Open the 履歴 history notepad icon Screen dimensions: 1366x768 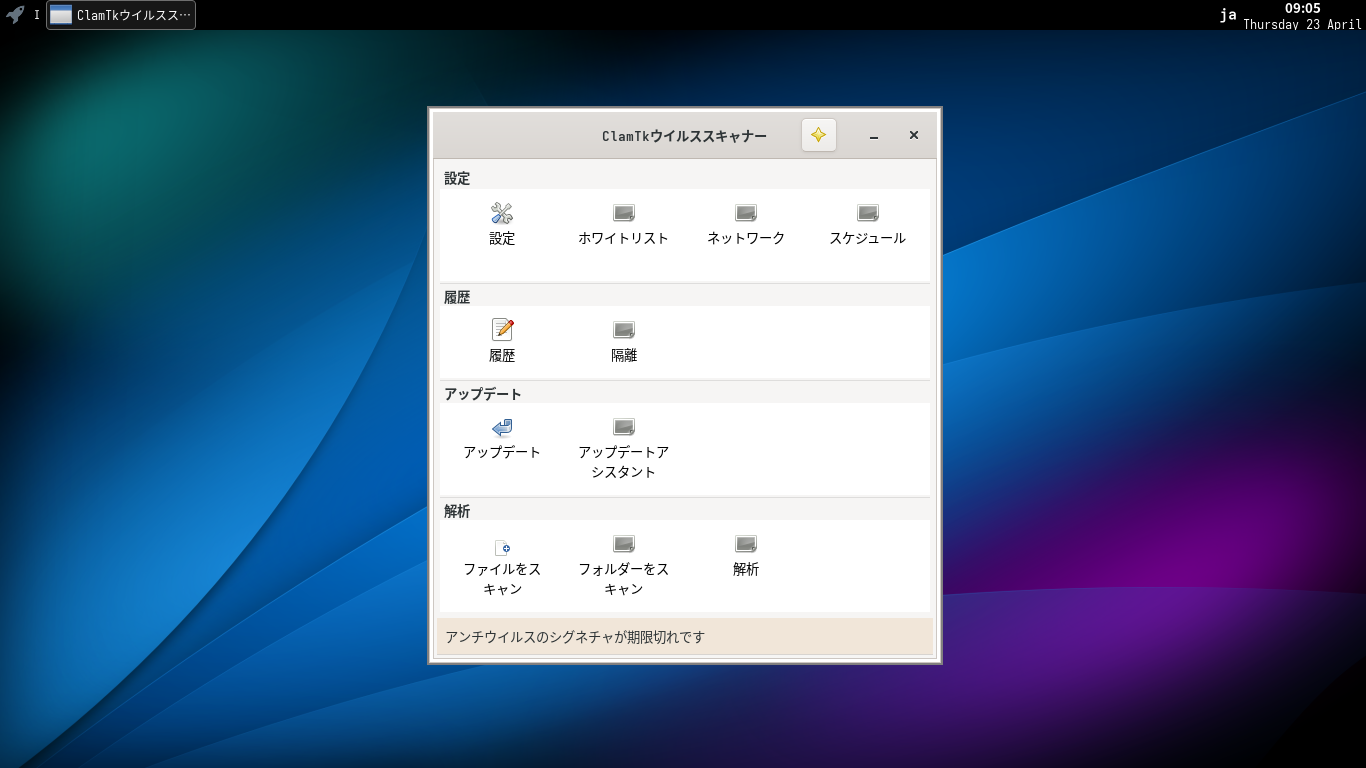(x=502, y=330)
